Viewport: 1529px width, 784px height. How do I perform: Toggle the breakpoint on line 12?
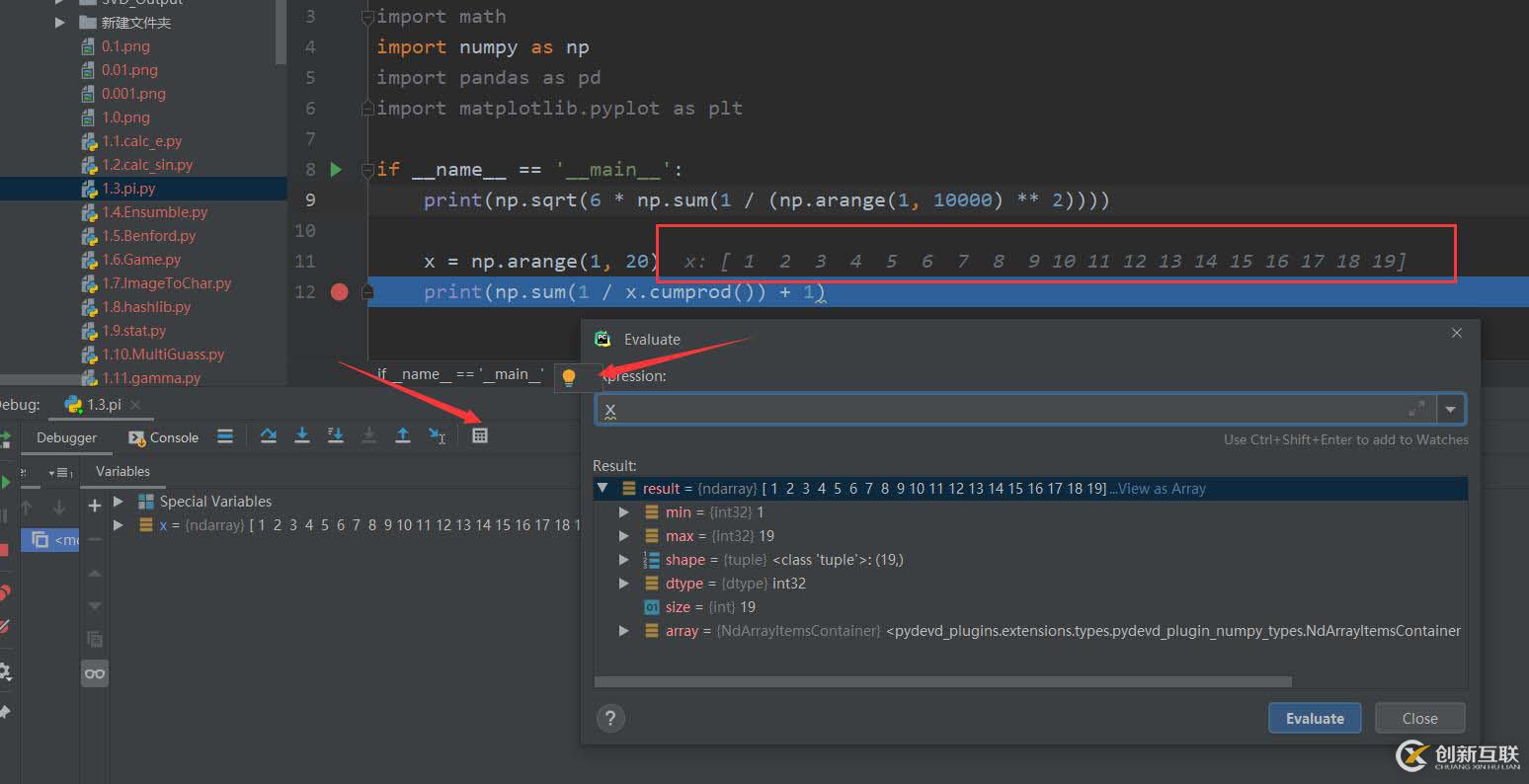click(x=340, y=292)
